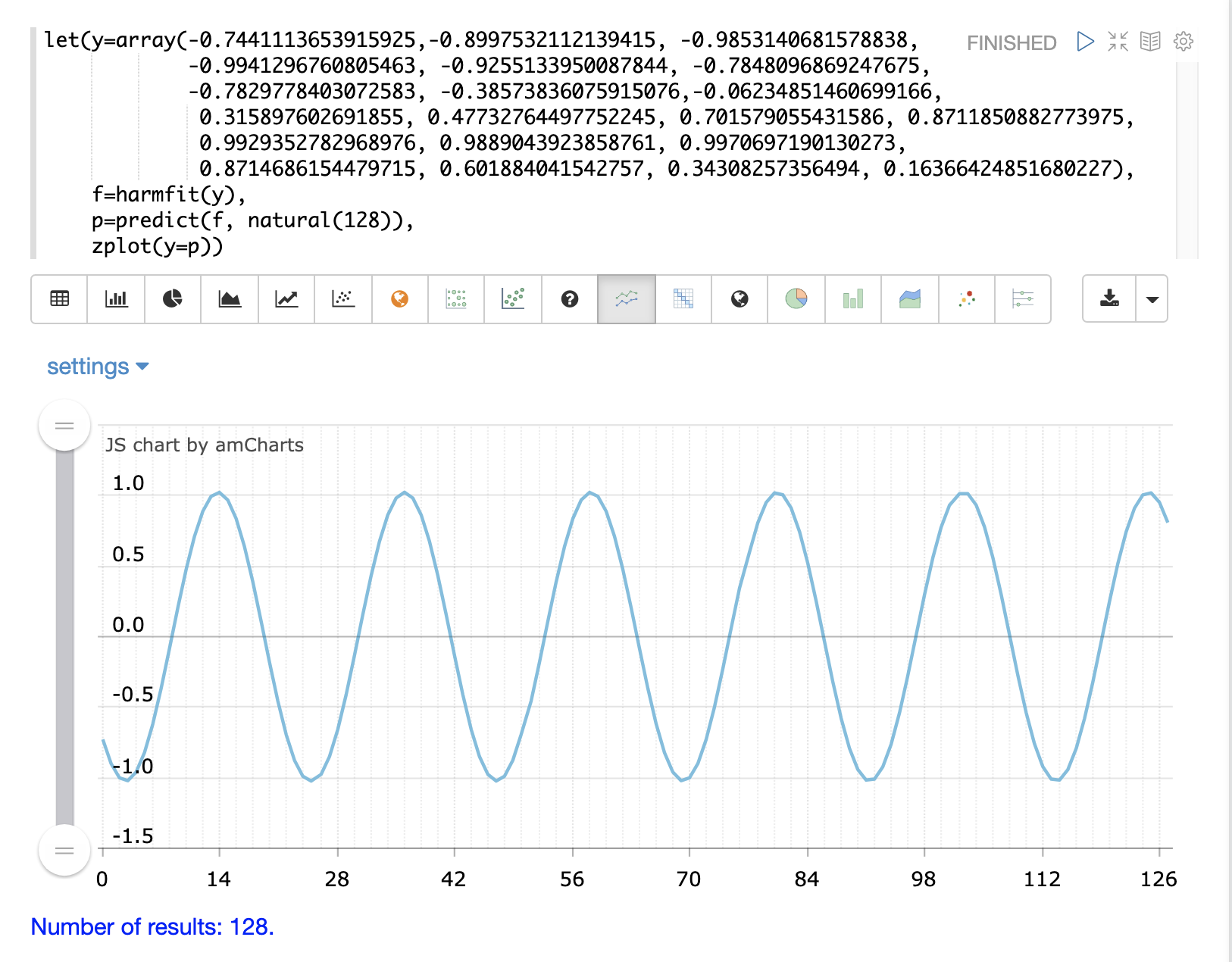Expand the chart settings dropdown
Image resolution: width=1232 pixels, height=962 pixels.
tap(98, 367)
